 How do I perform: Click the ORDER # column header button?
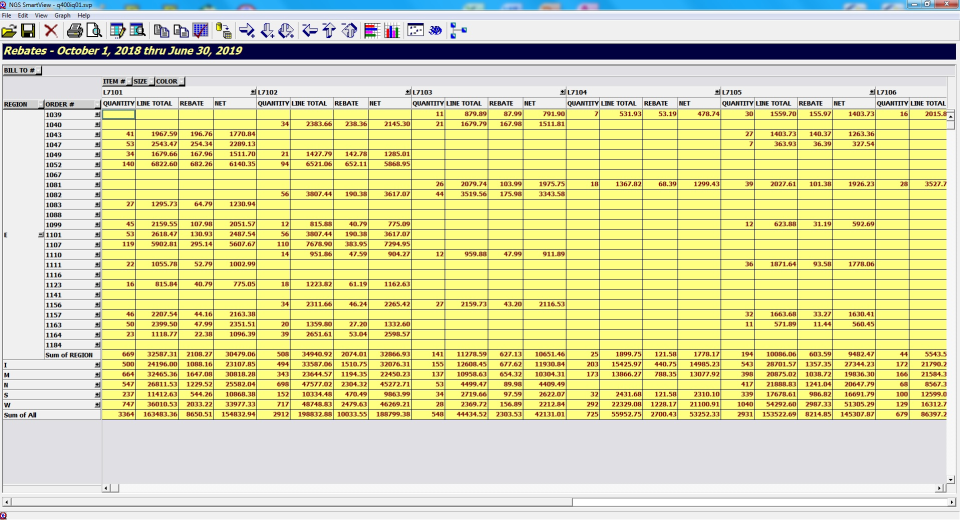pos(72,105)
